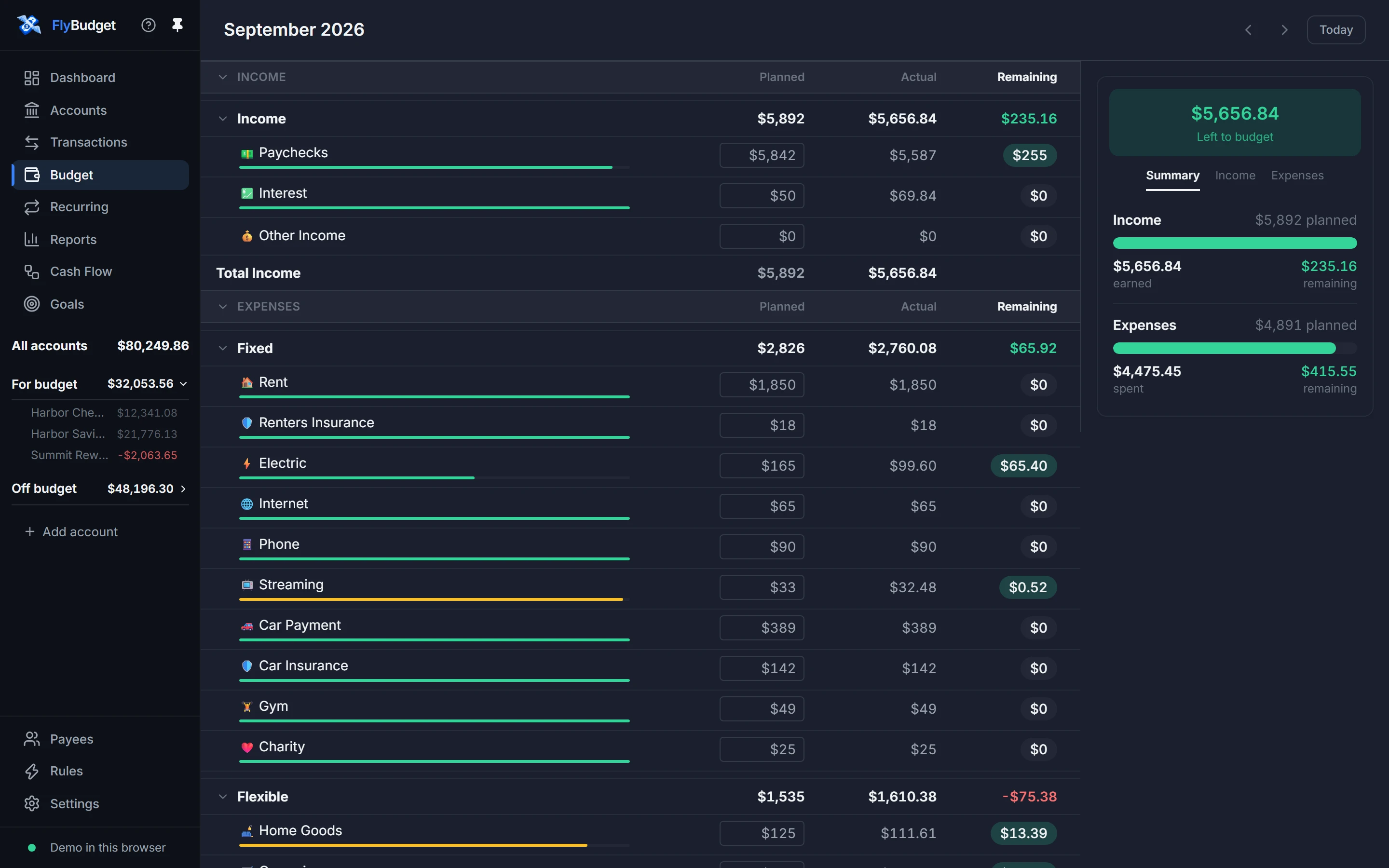Click the Income progress bar in summary
The width and height of the screenshot is (1389, 868).
pos(1235,244)
